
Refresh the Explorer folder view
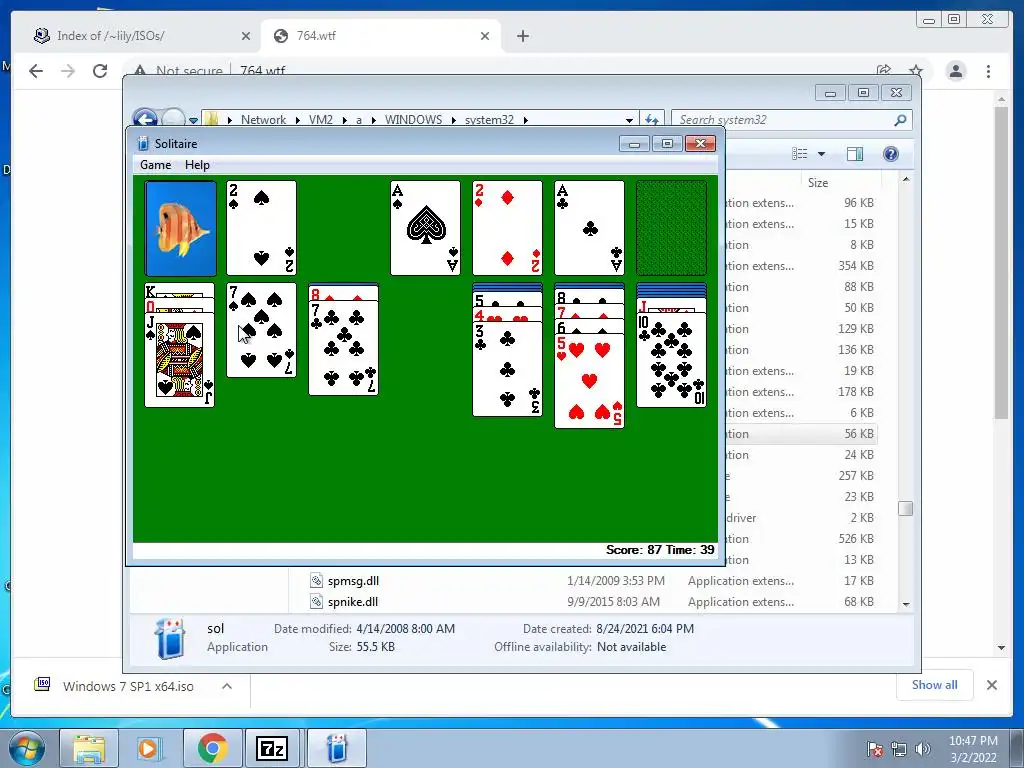click(652, 120)
